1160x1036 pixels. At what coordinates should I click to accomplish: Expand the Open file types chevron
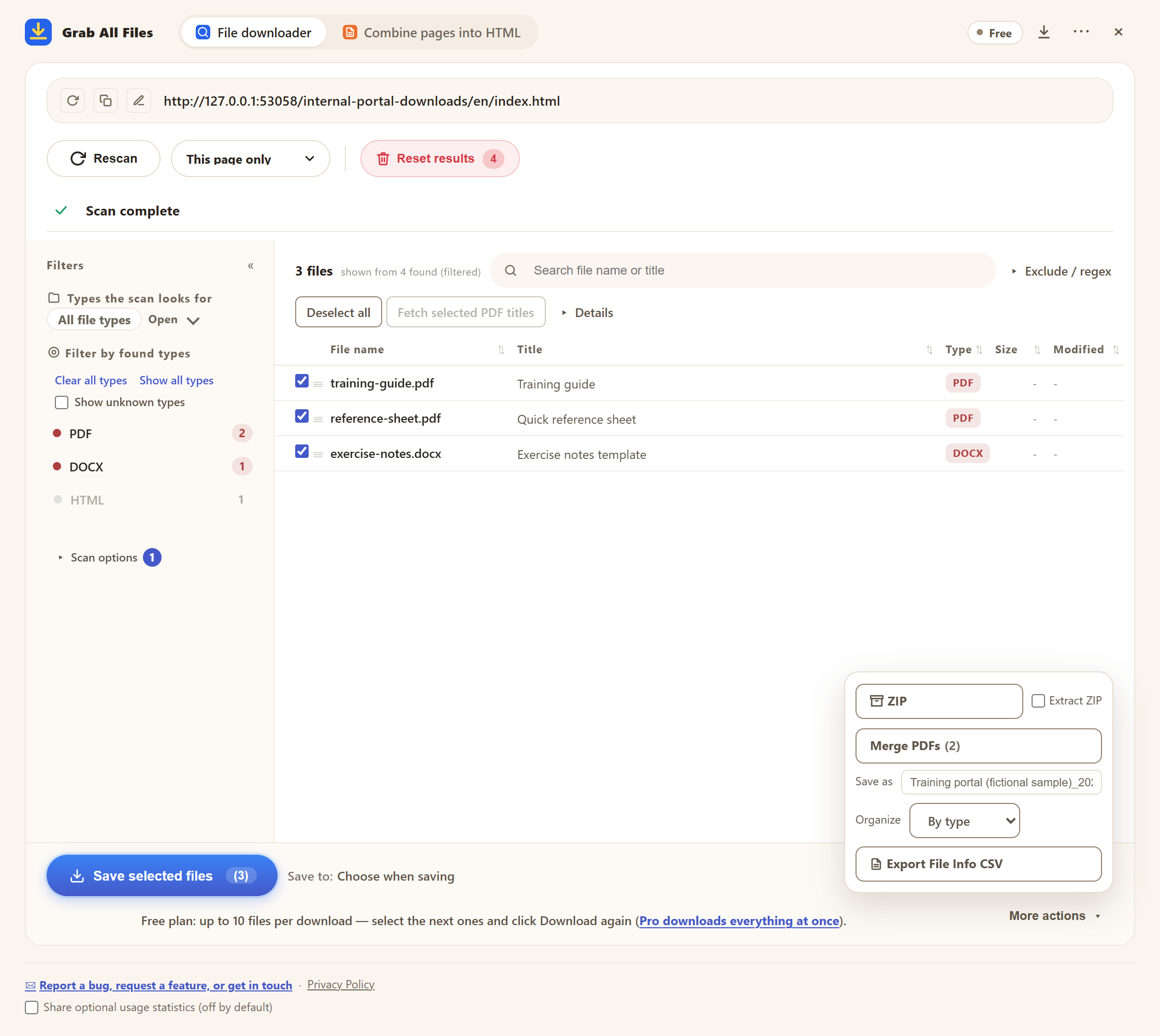(x=193, y=321)
